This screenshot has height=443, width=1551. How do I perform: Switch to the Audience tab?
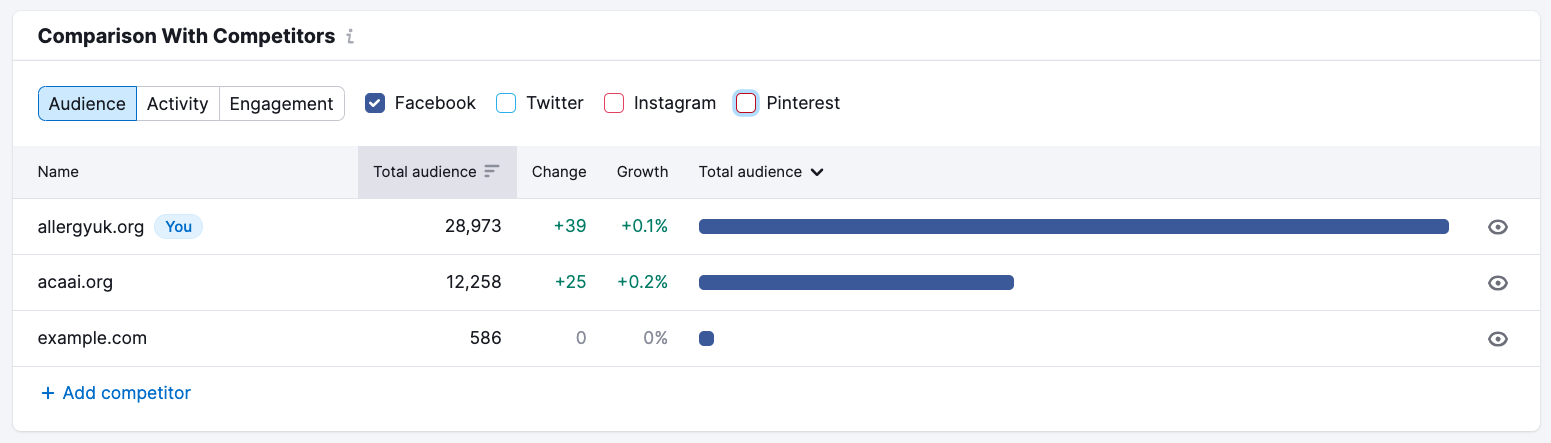(87, 104)
